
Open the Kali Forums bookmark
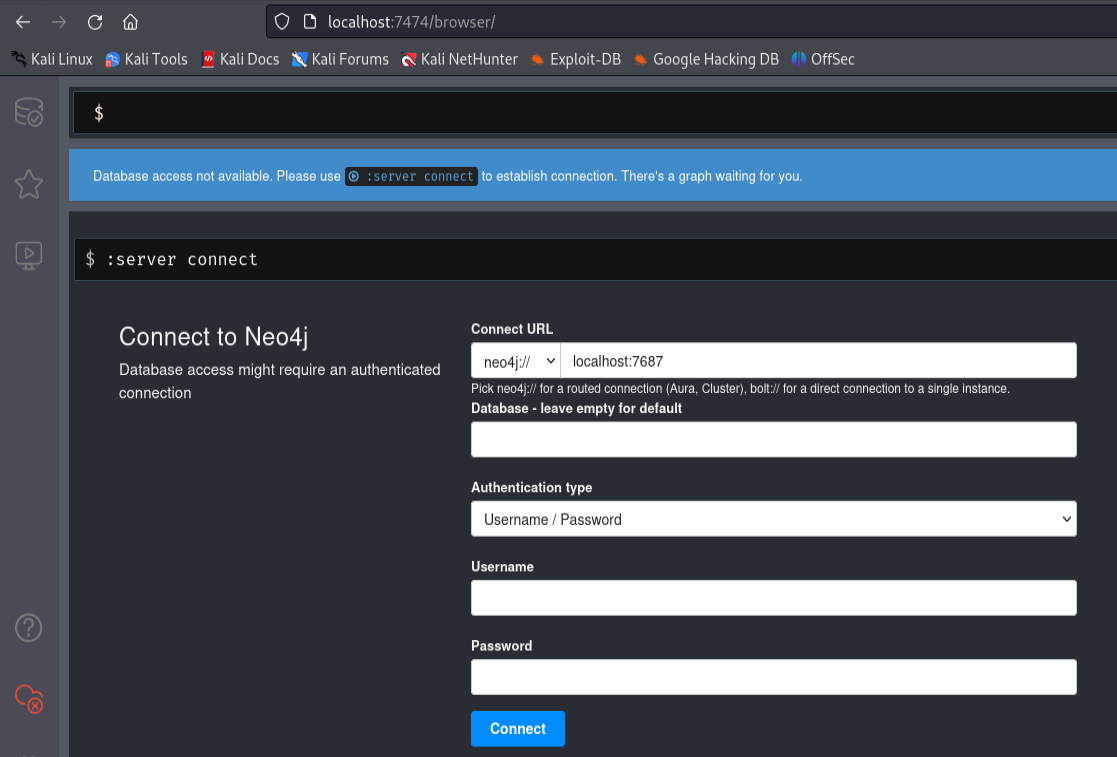point(341,59)
